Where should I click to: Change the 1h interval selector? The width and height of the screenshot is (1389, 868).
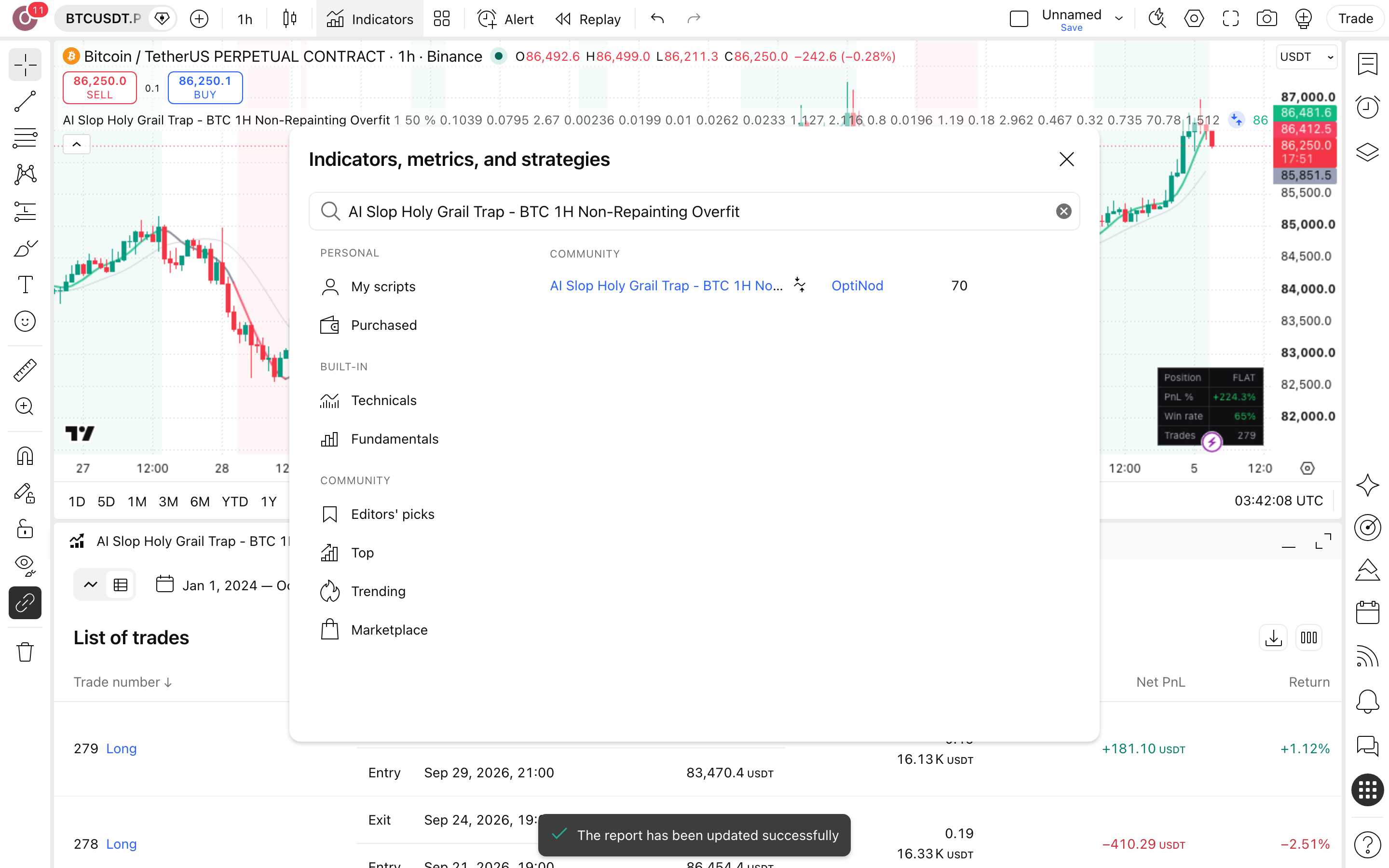(x=245, y=19)
